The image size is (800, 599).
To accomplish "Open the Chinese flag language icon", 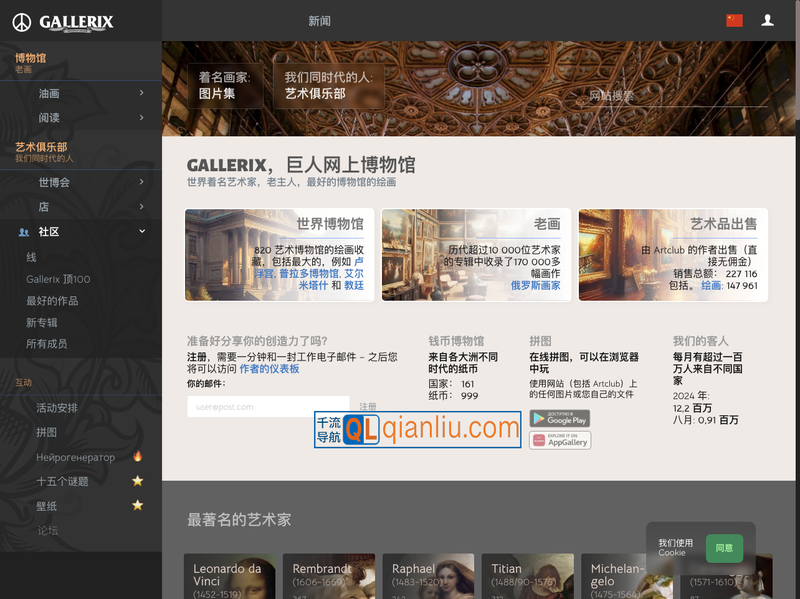I will click(x=735, y=19).
